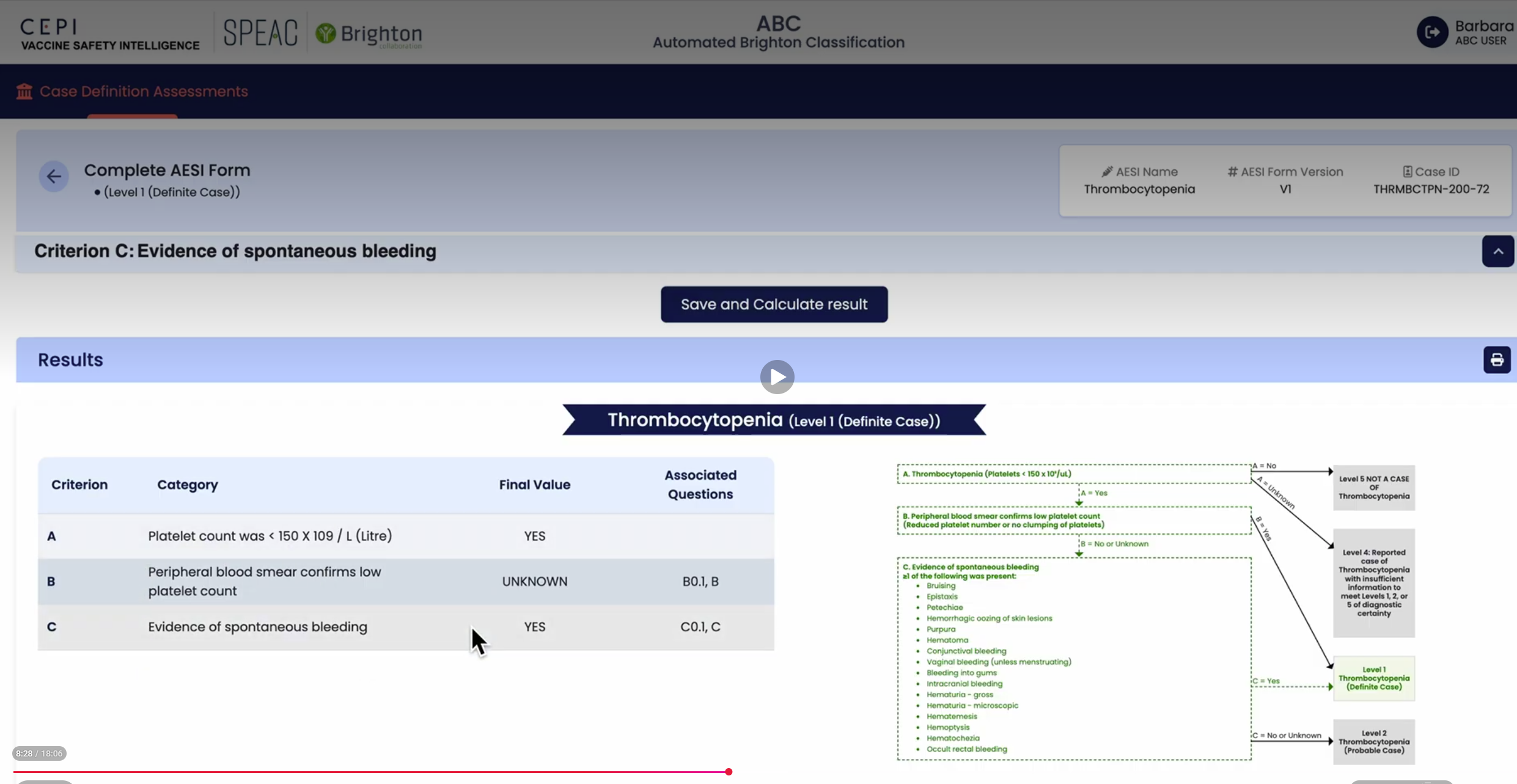Click associated questions B0.1, B
Image resolution: width=1517 pixels, height=784 pixels.
pos(700,582)
